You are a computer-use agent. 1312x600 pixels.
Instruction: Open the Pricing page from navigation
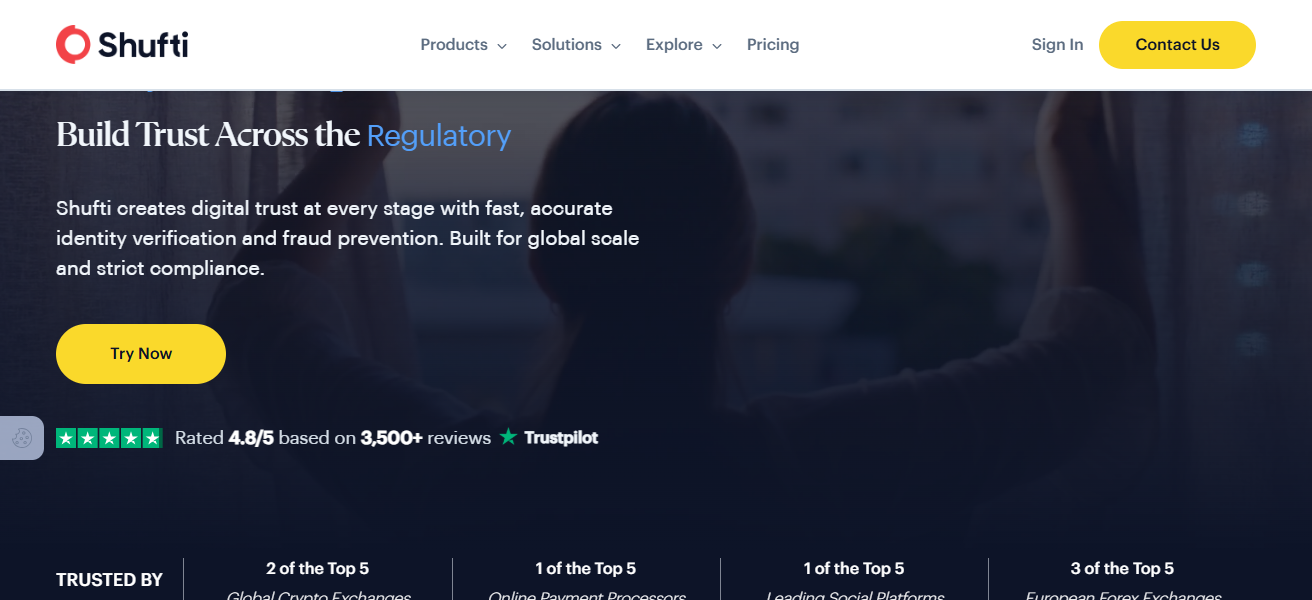[x=773, y=45]
